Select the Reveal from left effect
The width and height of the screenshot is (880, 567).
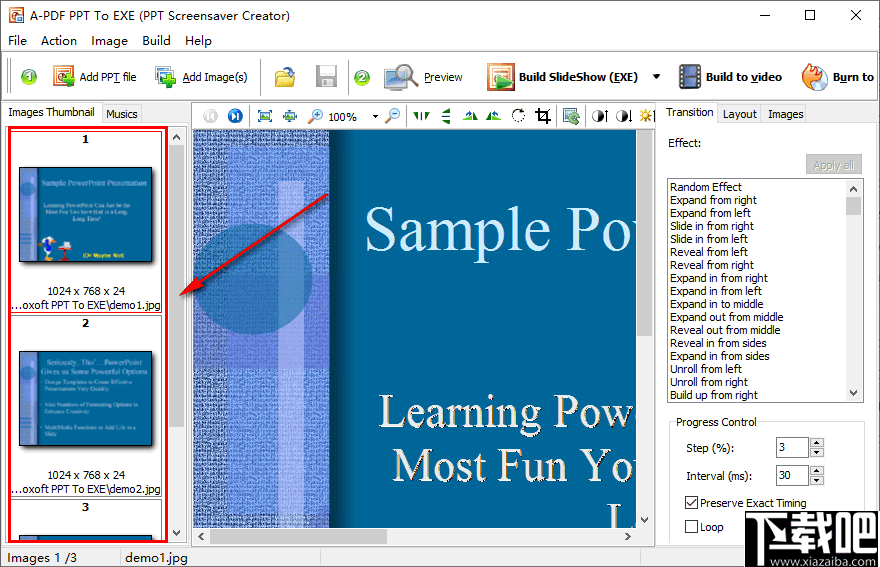[709, 252]
